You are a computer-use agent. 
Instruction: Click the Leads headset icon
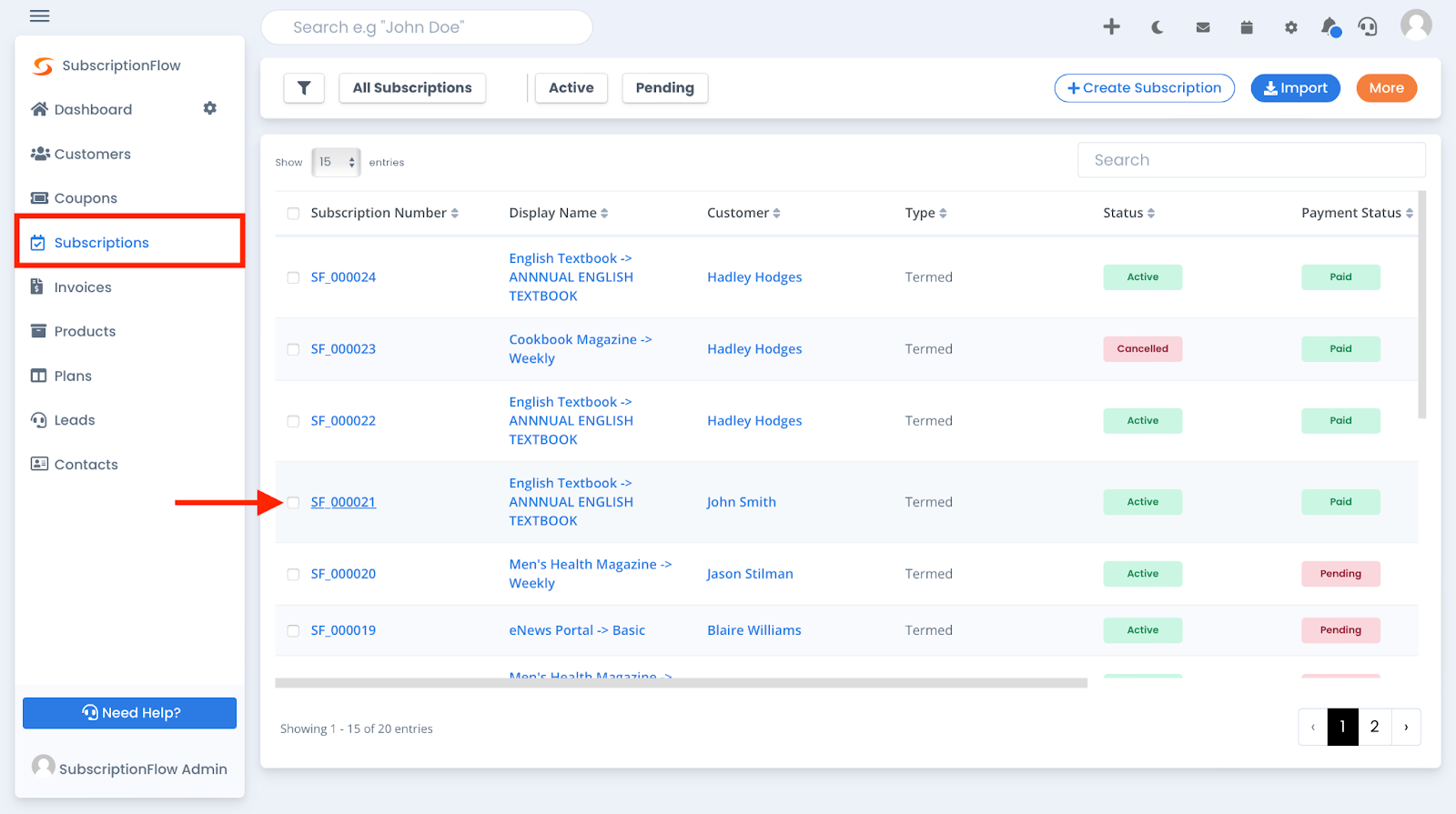(x=38, y=420)
